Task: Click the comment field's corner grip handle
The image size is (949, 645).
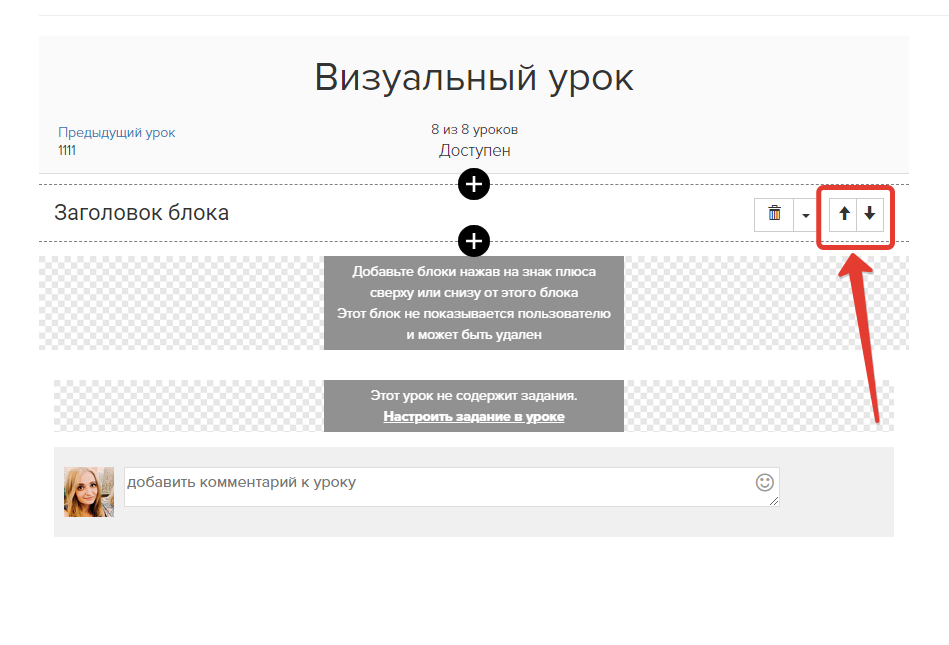Action: click(774, 501)
